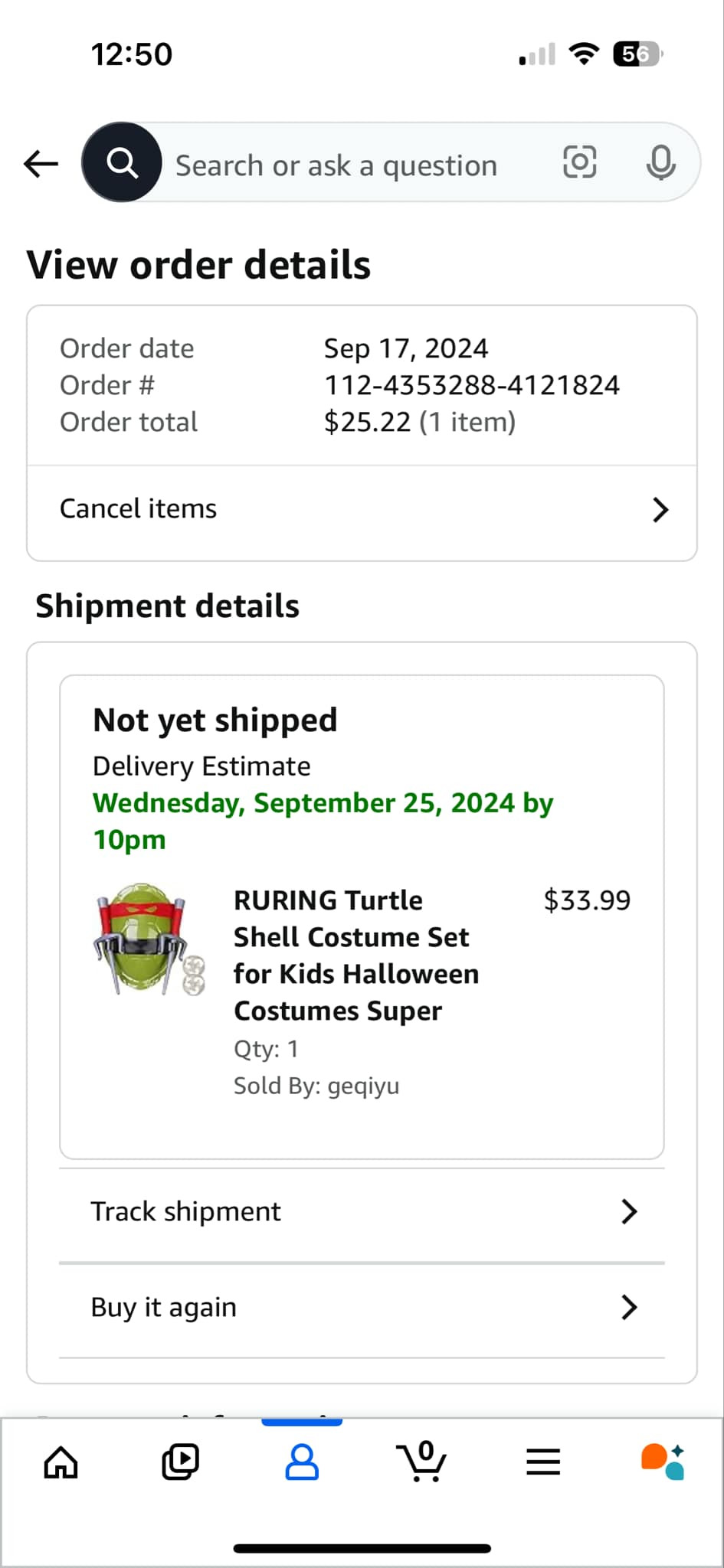Open the Inspire video feed icon
This screenshot has height=1568, width=724.
(x=181, y=1462)
